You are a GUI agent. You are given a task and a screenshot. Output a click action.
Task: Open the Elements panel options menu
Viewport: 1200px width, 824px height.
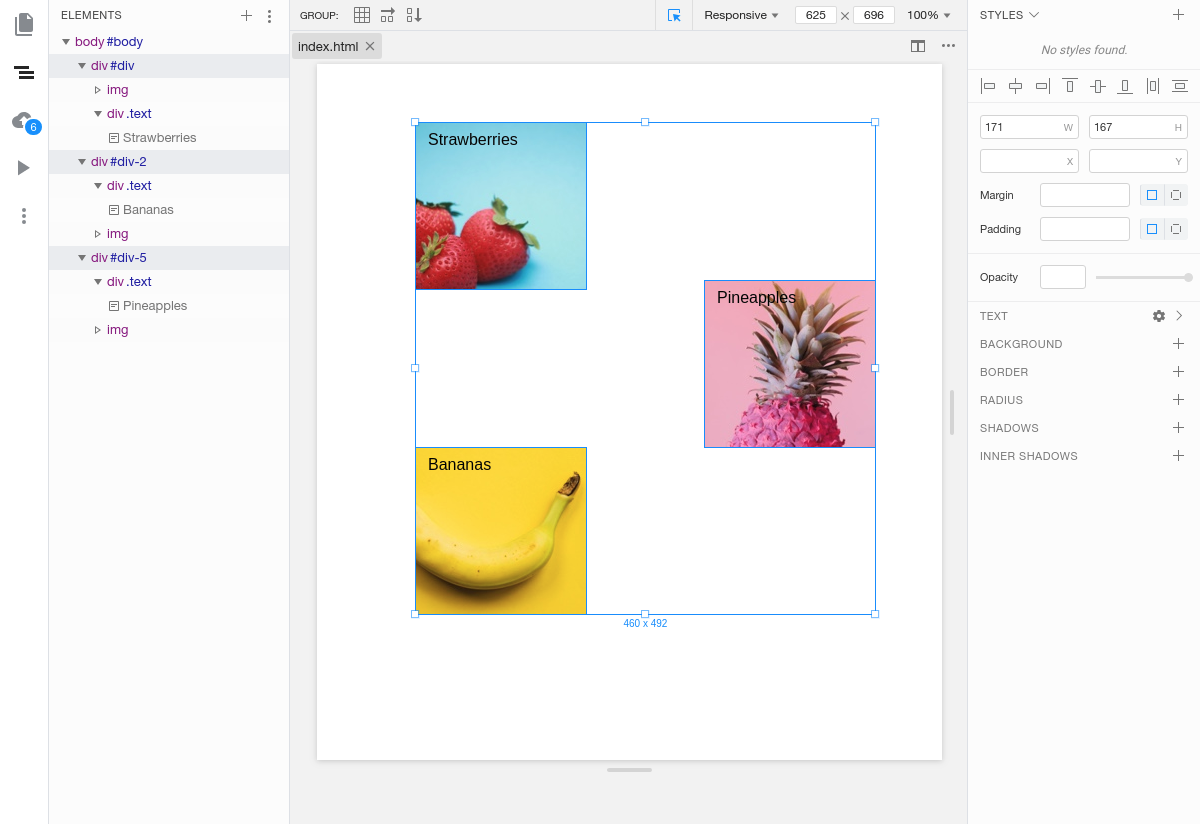coord(268,15)
